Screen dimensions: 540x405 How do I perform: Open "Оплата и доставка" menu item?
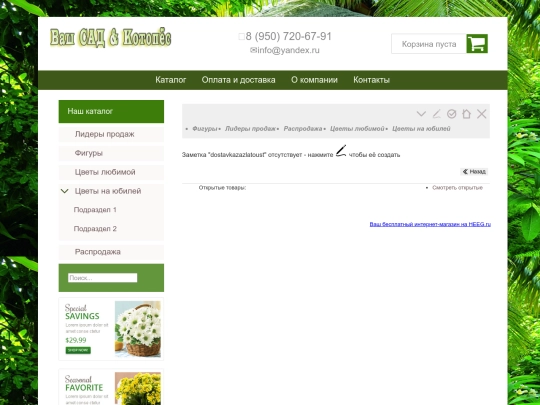(x=238, y=80)
